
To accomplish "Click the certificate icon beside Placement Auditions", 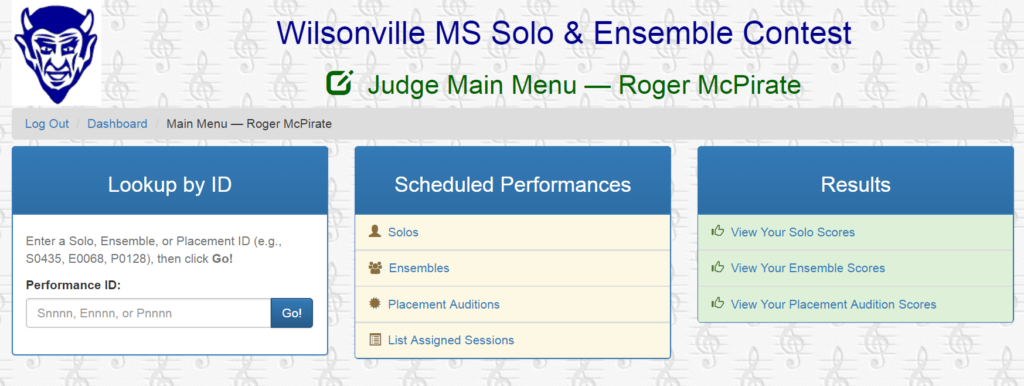I will coord(374,304).
